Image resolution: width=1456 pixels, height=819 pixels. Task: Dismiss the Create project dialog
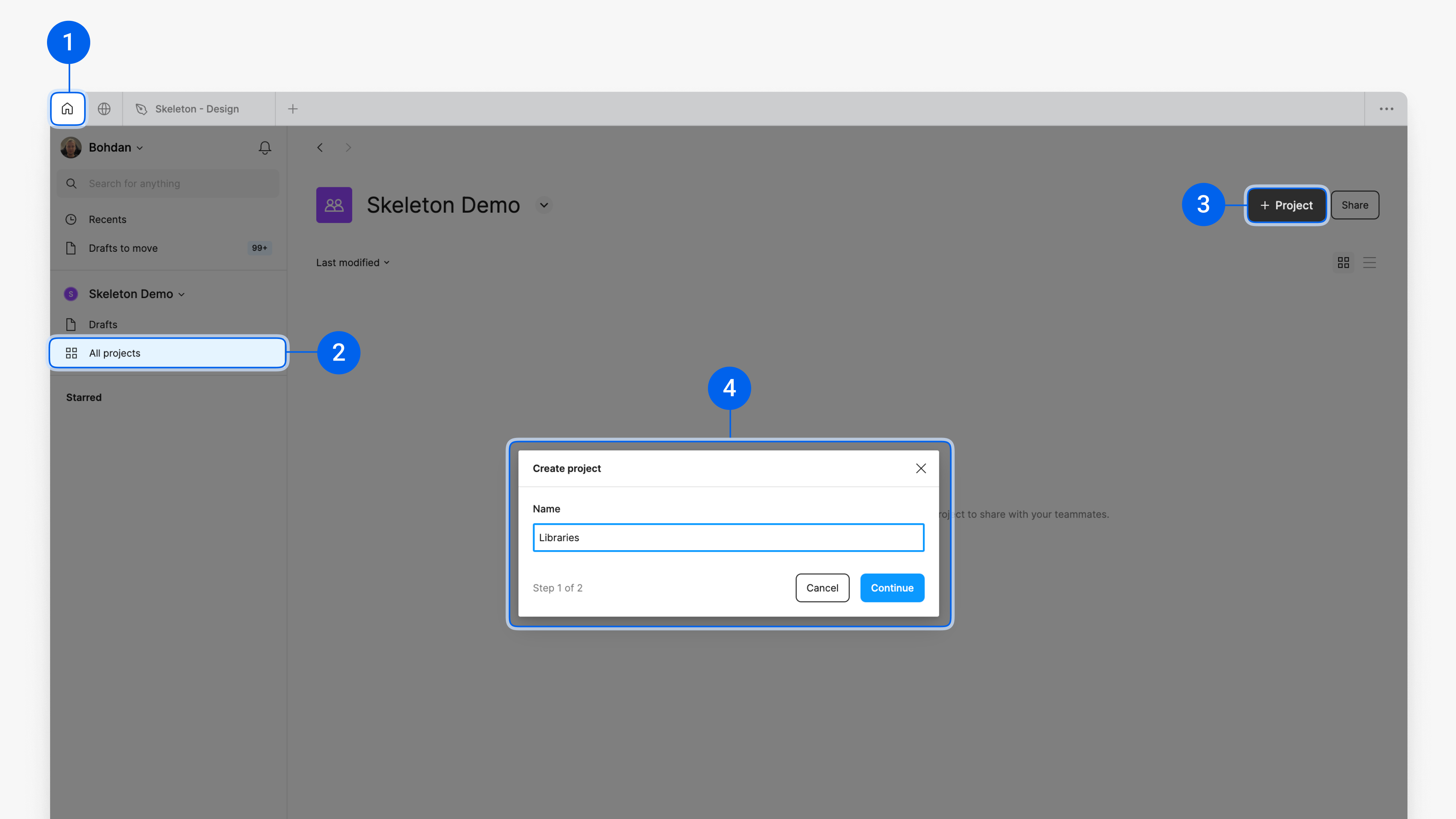[x=921, y=468]
